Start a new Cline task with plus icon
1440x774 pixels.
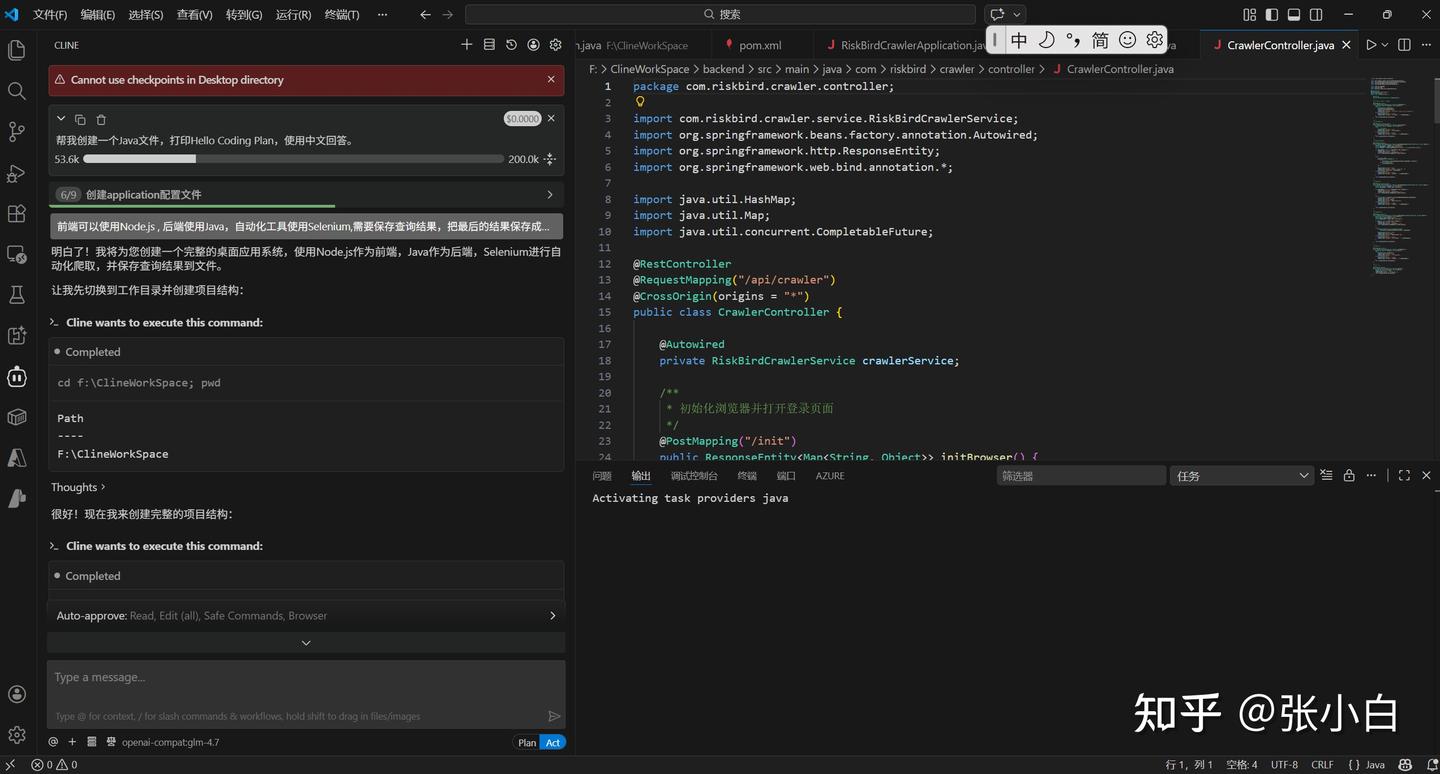(x=466, y=45)
